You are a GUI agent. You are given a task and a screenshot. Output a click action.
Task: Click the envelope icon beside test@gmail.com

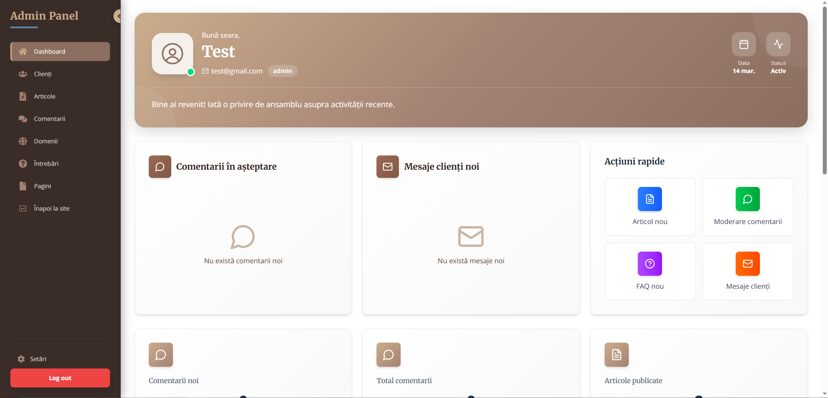[x=205, y=71]
